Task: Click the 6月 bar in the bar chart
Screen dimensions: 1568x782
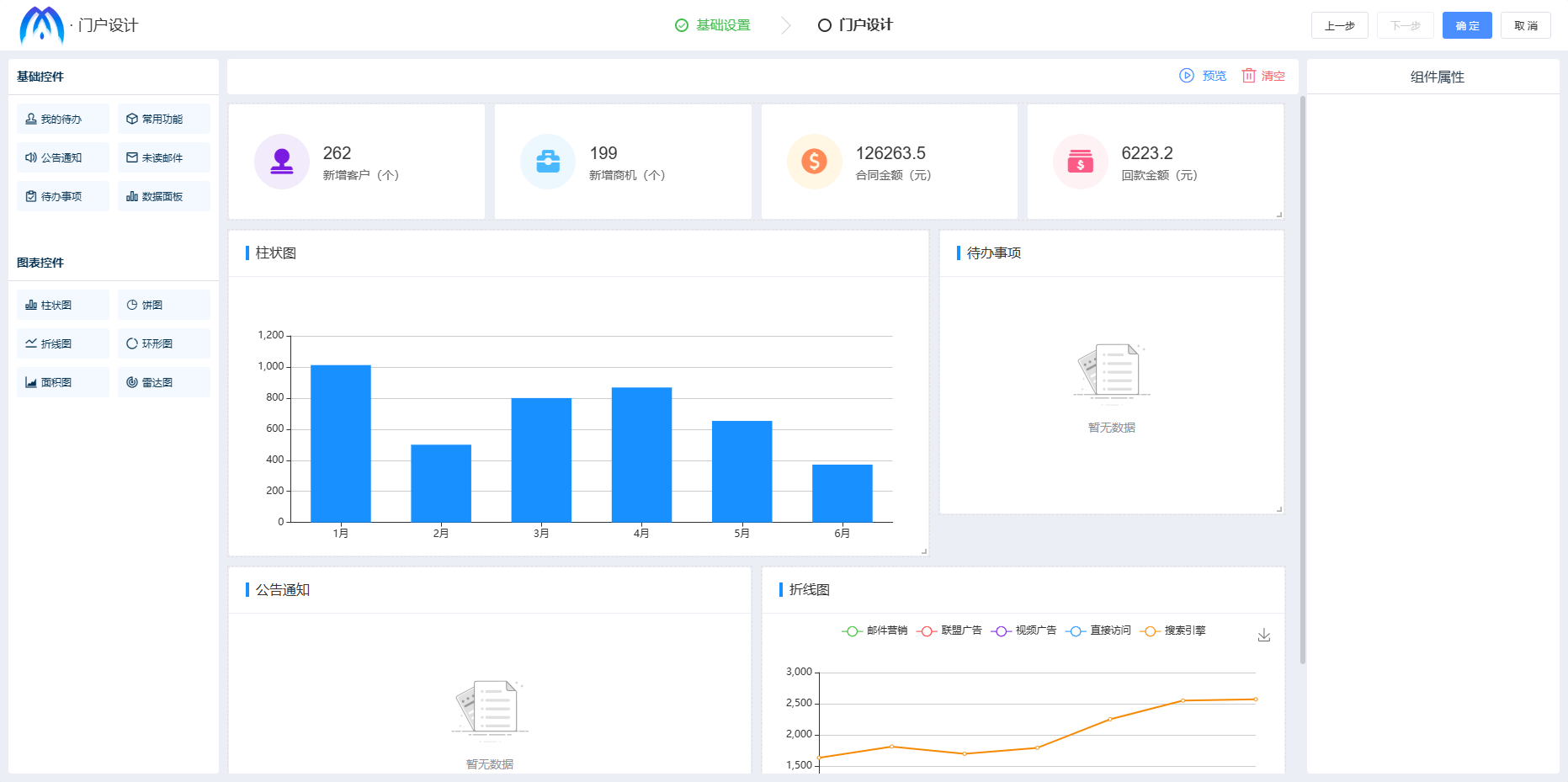Action: pyautogui.click(x=842, y=493)
